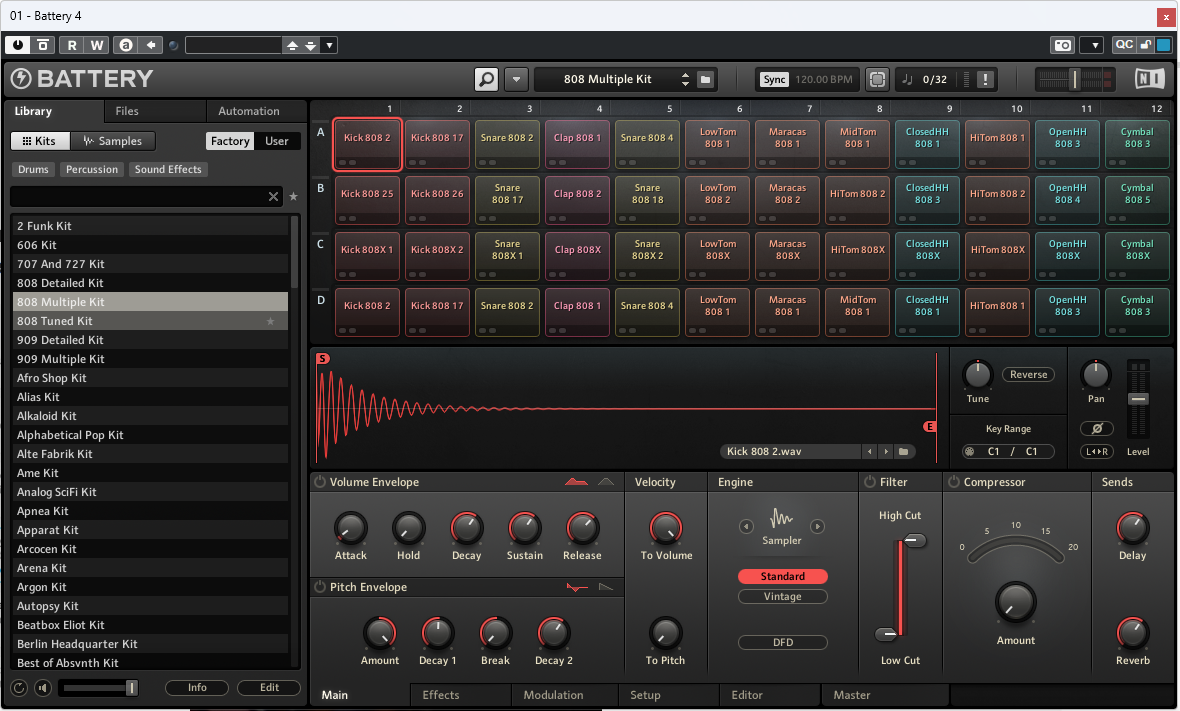The image size is (1180, 711).
Task: Click the NI logo icon
Action: 1150,78
